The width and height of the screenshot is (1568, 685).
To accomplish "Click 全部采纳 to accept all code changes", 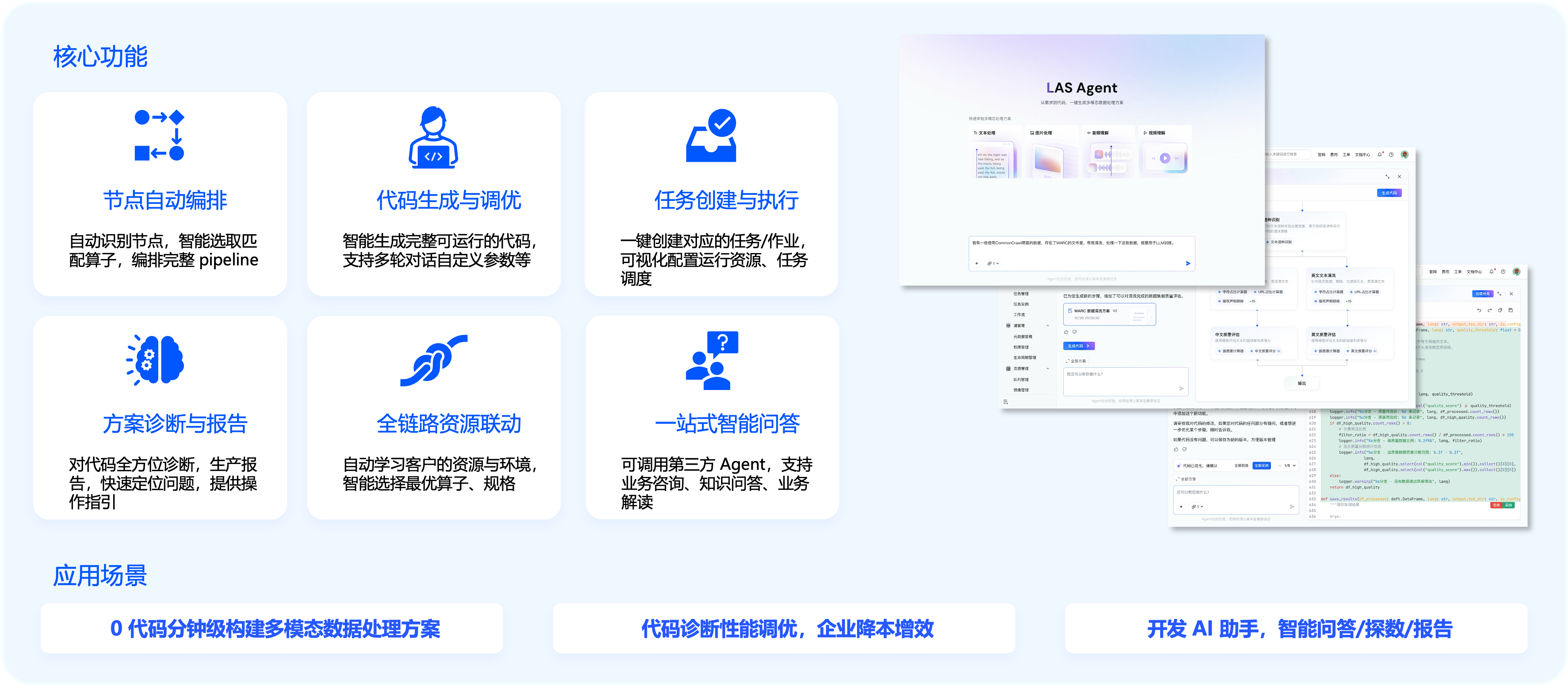I will (x=1262, y=465).
